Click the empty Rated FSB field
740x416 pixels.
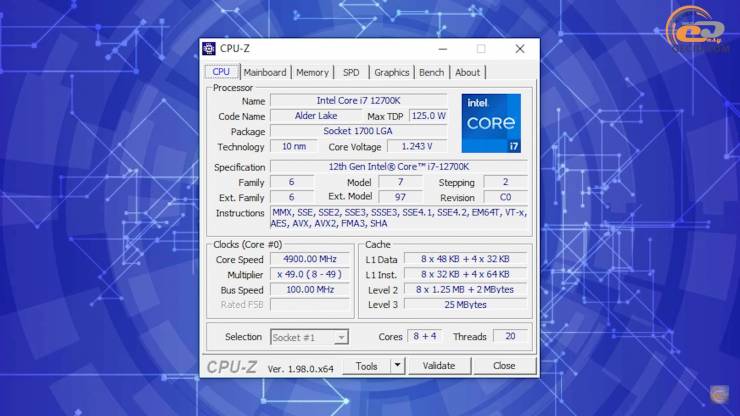point(310,305)
